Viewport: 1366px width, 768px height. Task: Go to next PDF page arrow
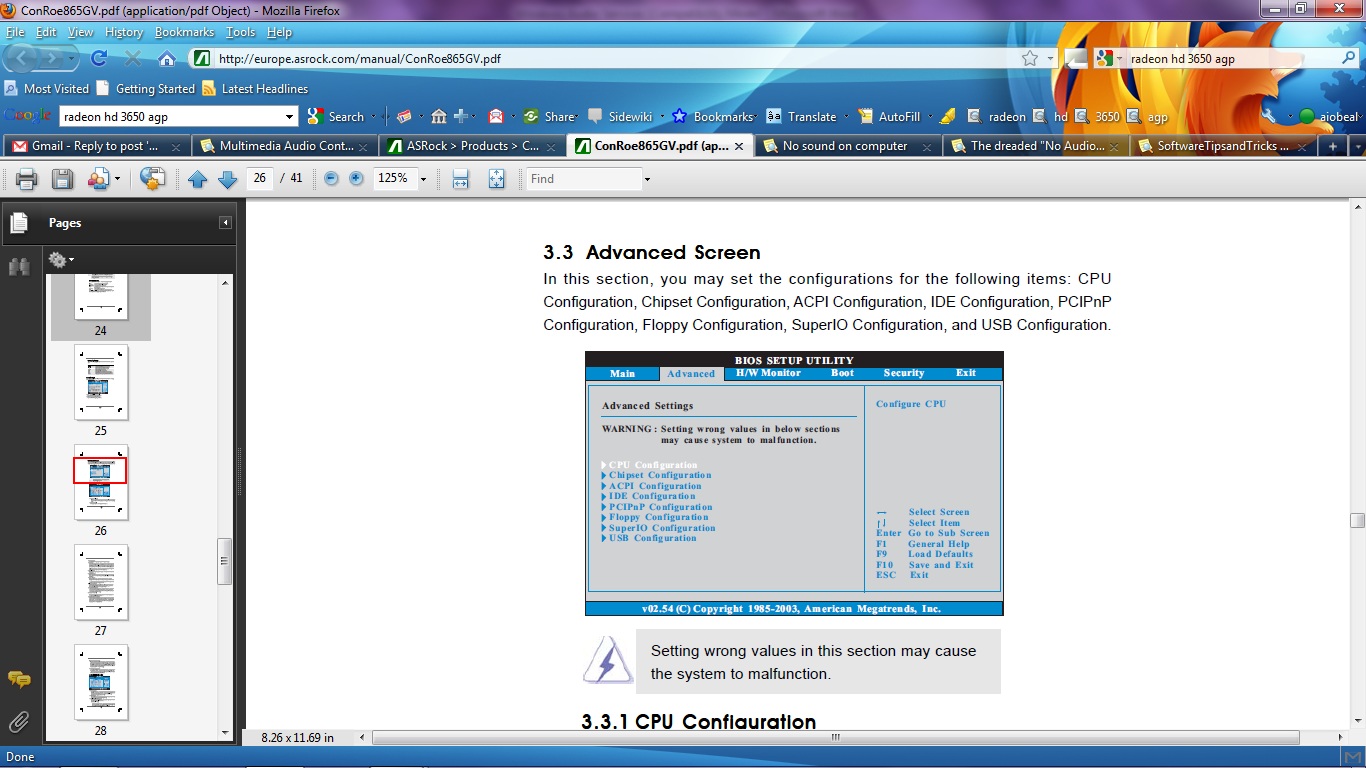(x=227, y=179)
